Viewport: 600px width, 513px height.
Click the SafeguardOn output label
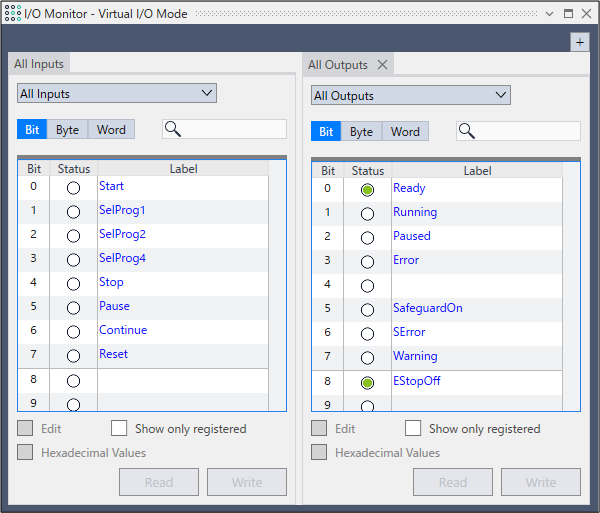coord(427,308)
